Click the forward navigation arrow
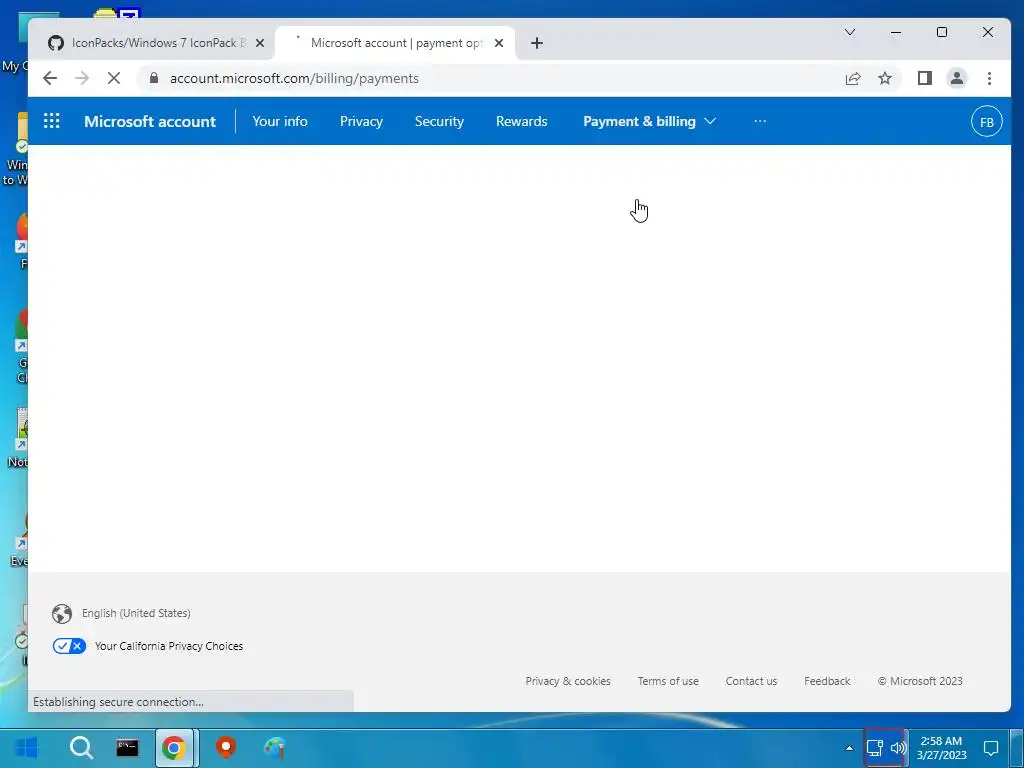The image size is (1024, 768). point(82,78)
